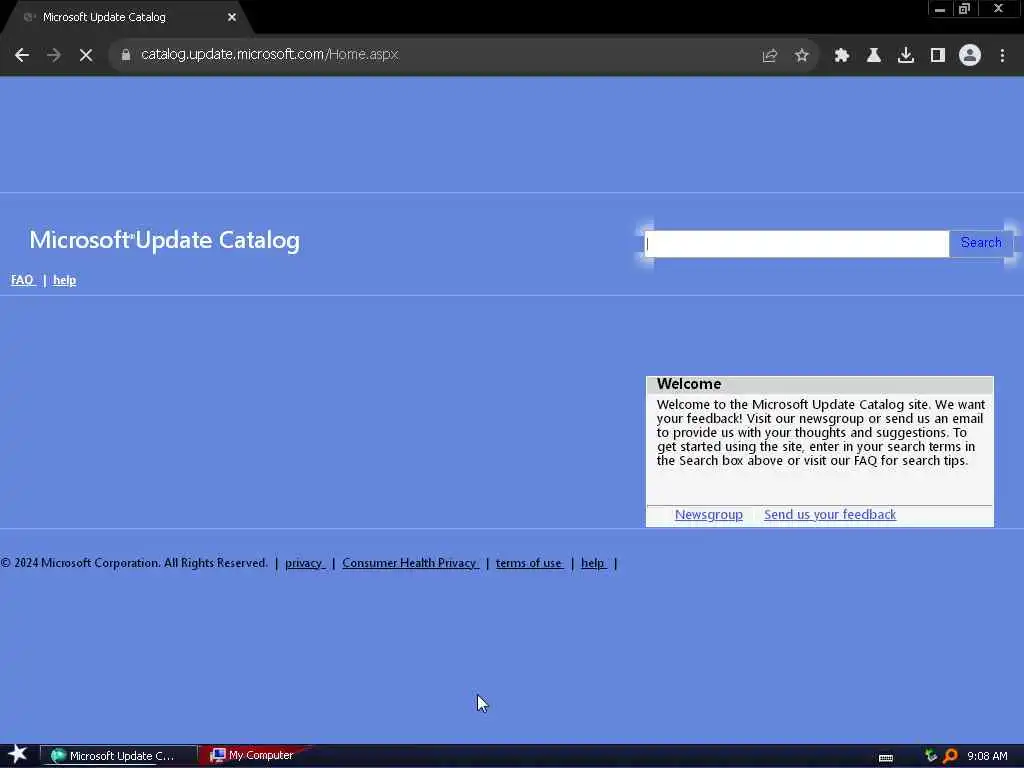Click the 2024 Microsoft Corporation copyright text
The image size is (1024, 768).
[x=134, y=563]
